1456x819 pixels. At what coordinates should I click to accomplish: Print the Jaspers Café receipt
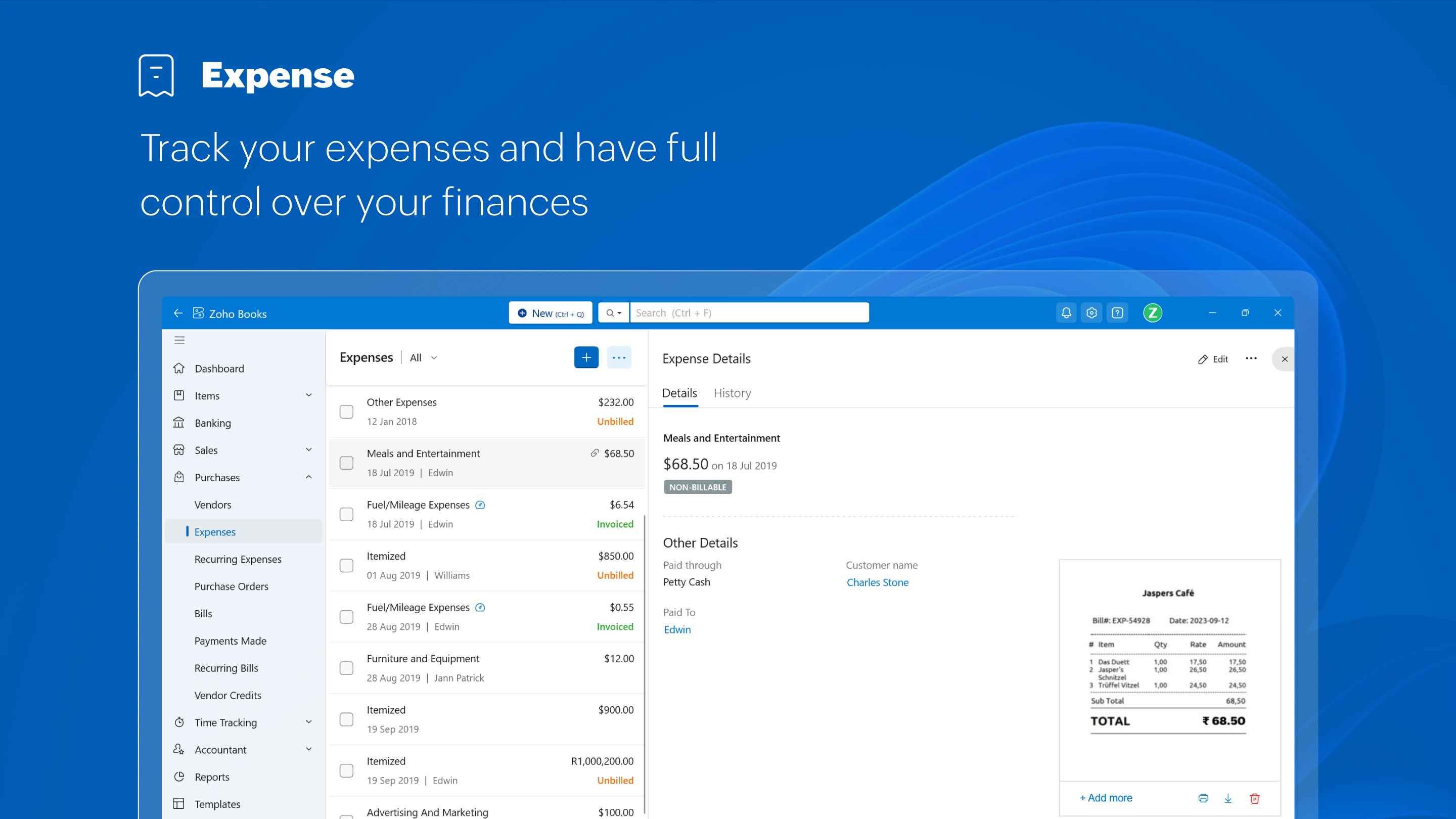(x=1203, y=798)
